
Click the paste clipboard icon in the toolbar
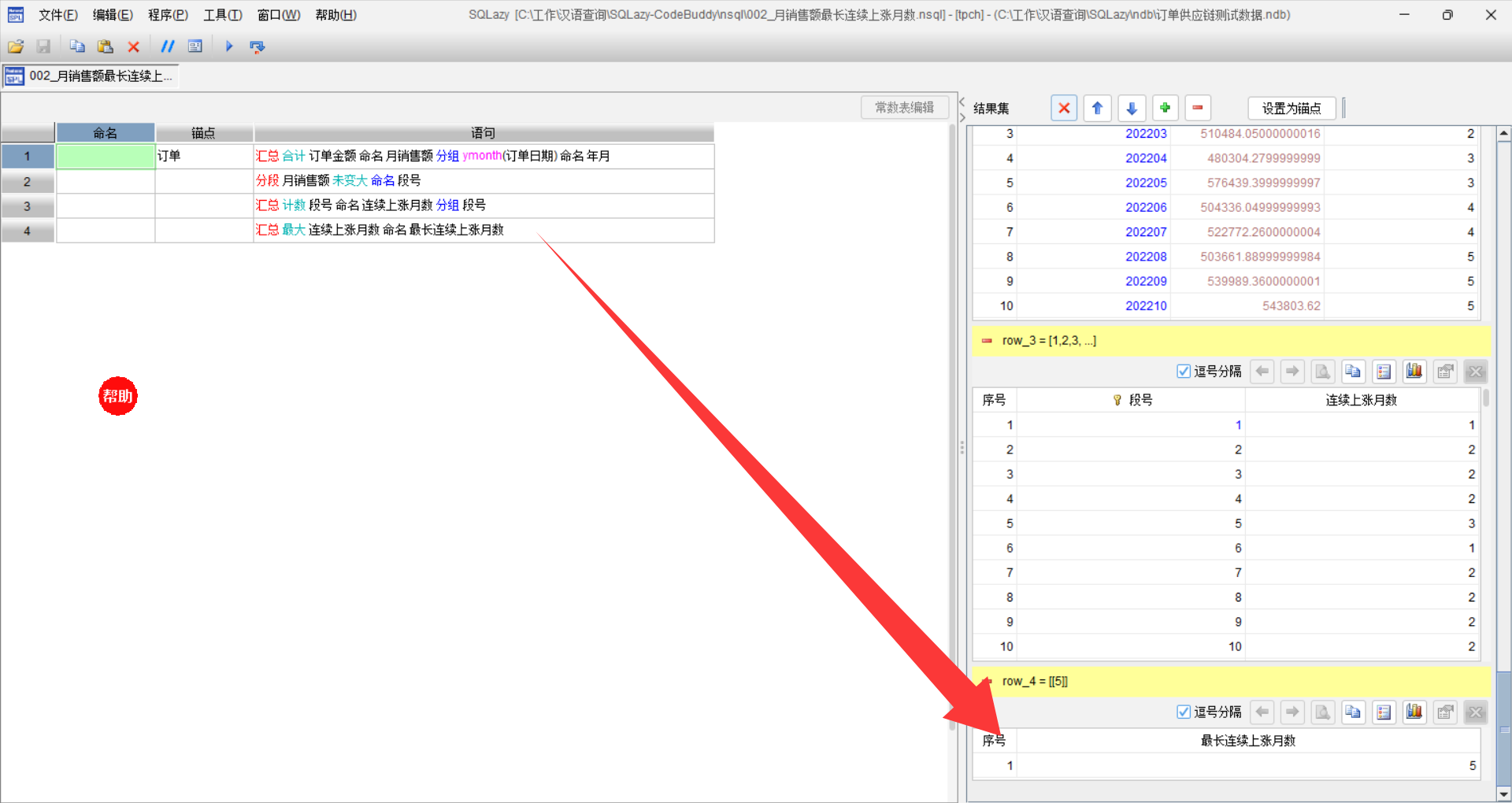[105, 46]
